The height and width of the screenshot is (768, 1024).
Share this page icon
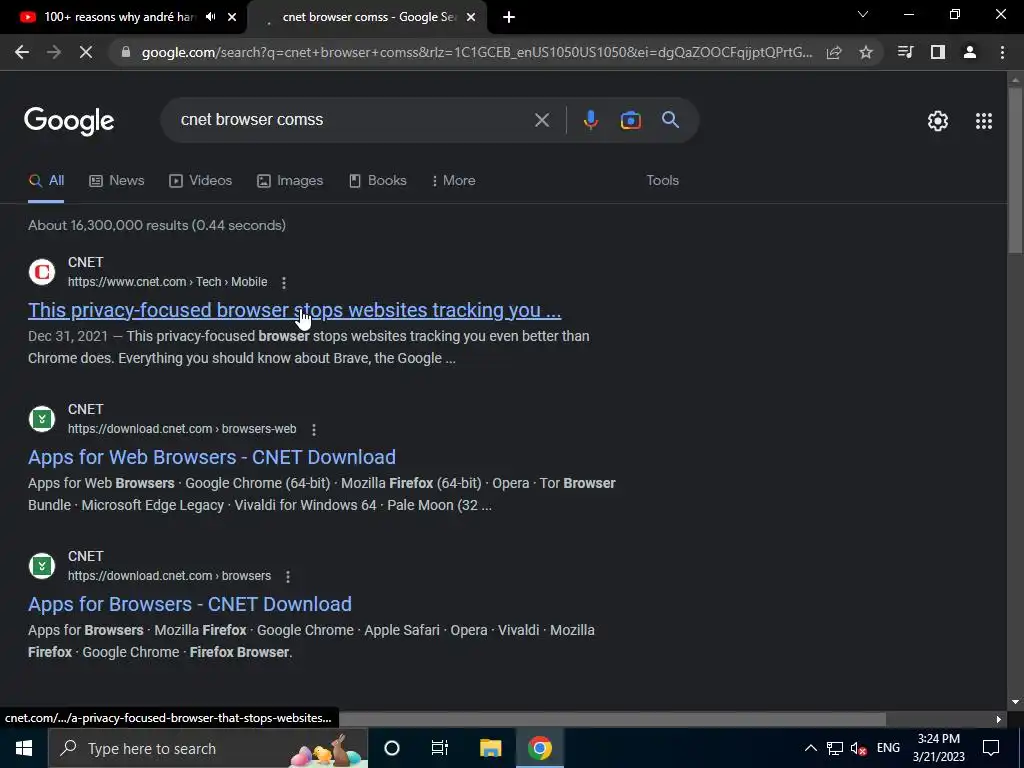click(x=834, y=52)
